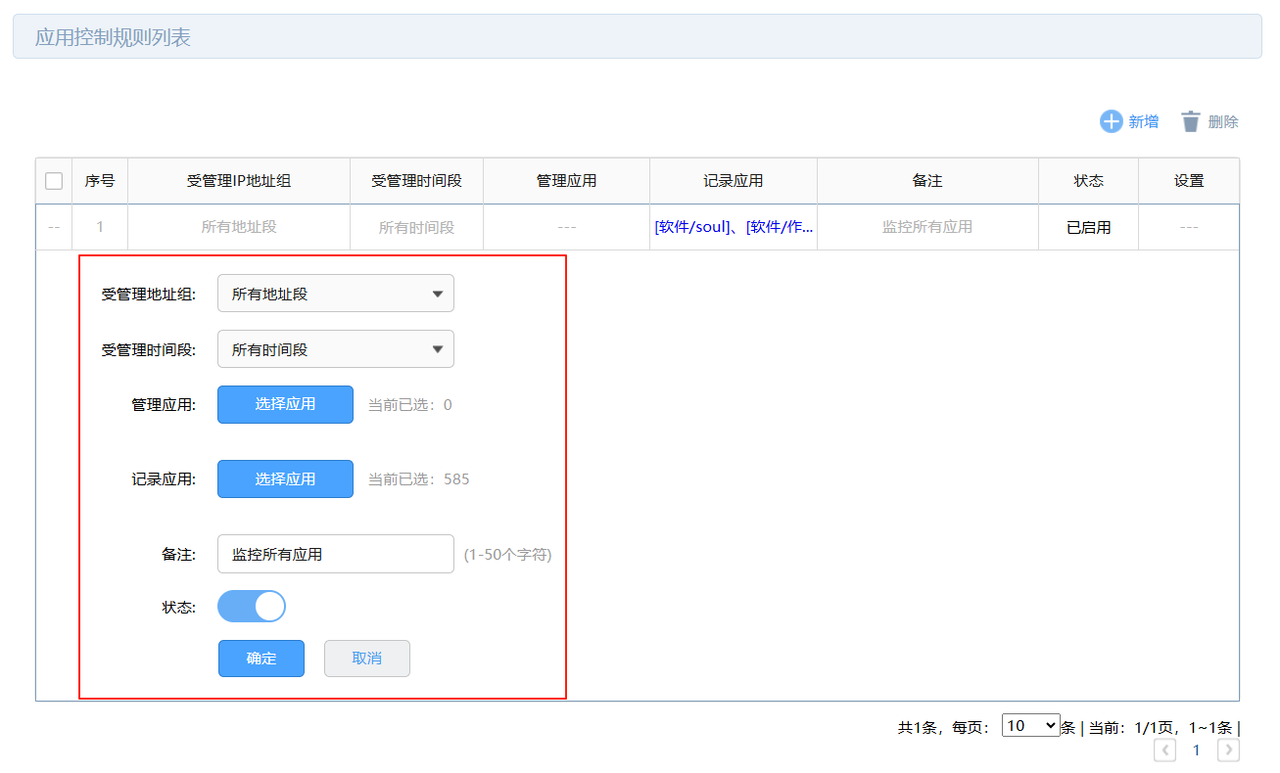Click the 备注 text input field
This screenshot has height=773, width=1280.
[x=335, y=554]
